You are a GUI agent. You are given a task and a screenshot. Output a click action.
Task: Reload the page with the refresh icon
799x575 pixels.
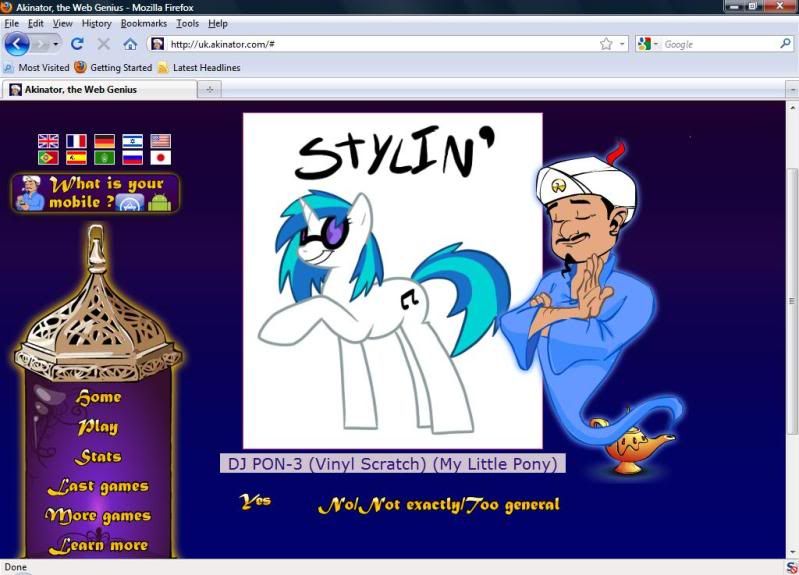[x=77, y=44]
